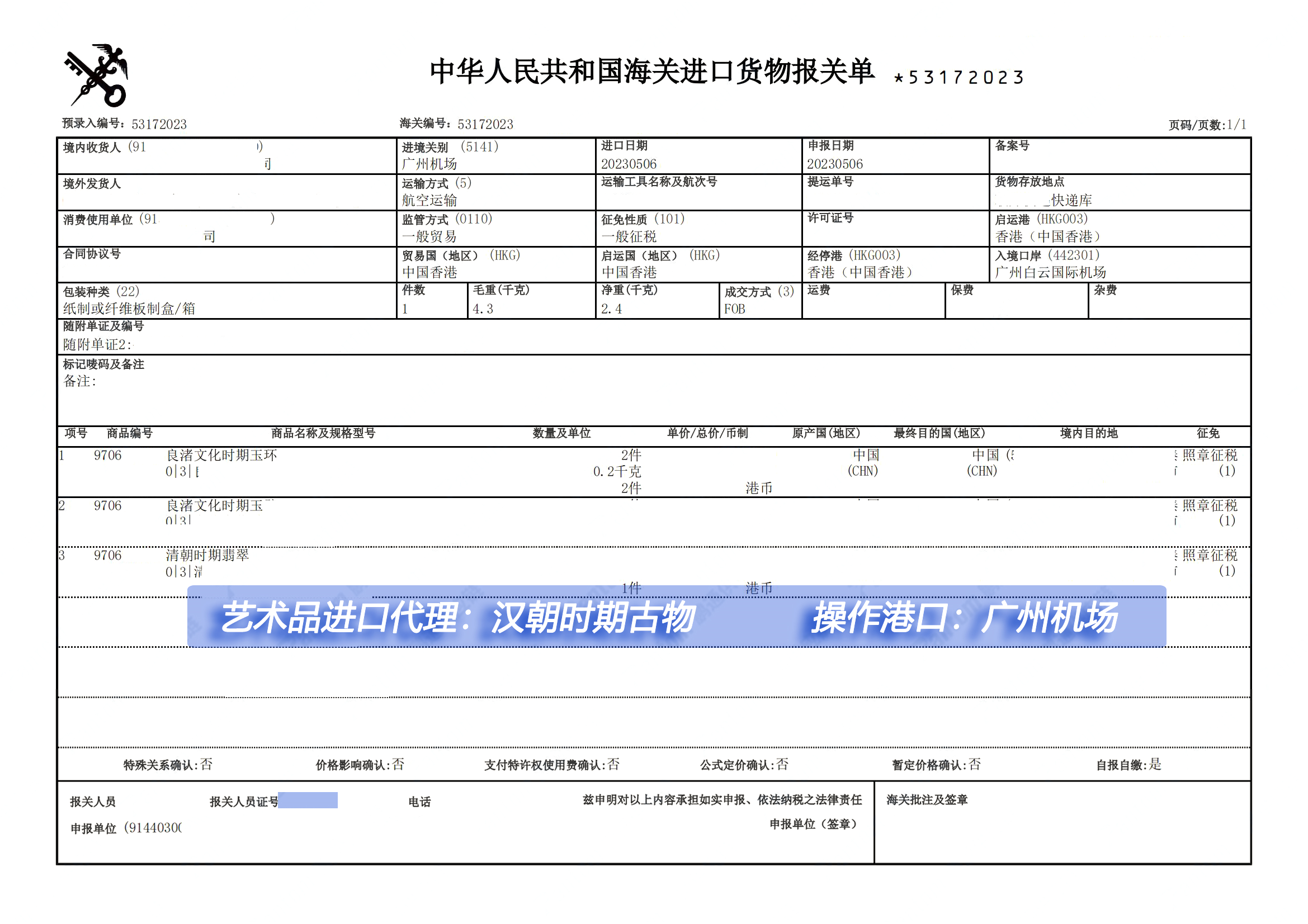Click the 公式定价确认:否 entry
Screen dimensions: 1308x924
point(744,765)
